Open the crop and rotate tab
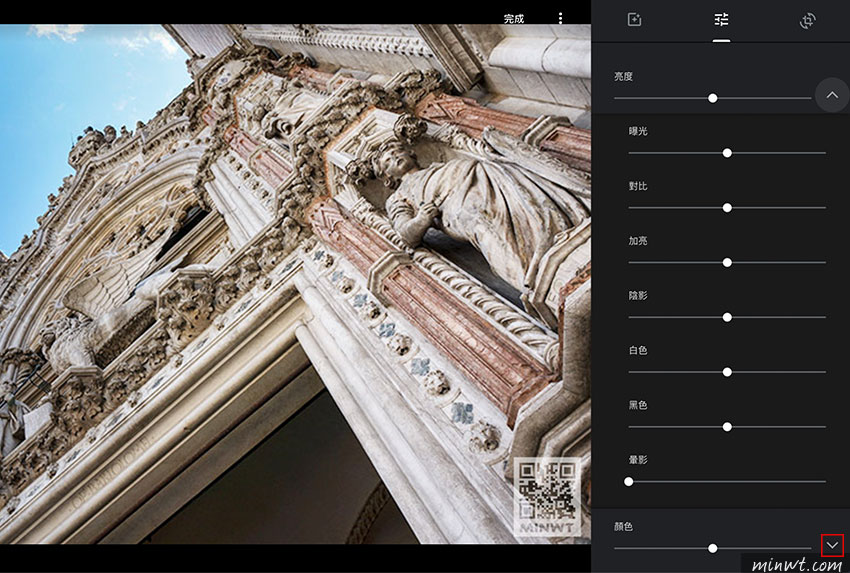 808,21
